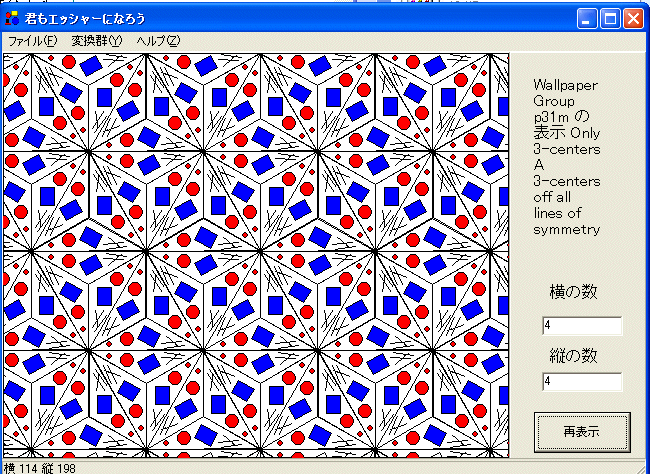Open the ファイル(F) menu
This screenshot has width=650, height=474.
pyautogui.click(x=32, y=41)
